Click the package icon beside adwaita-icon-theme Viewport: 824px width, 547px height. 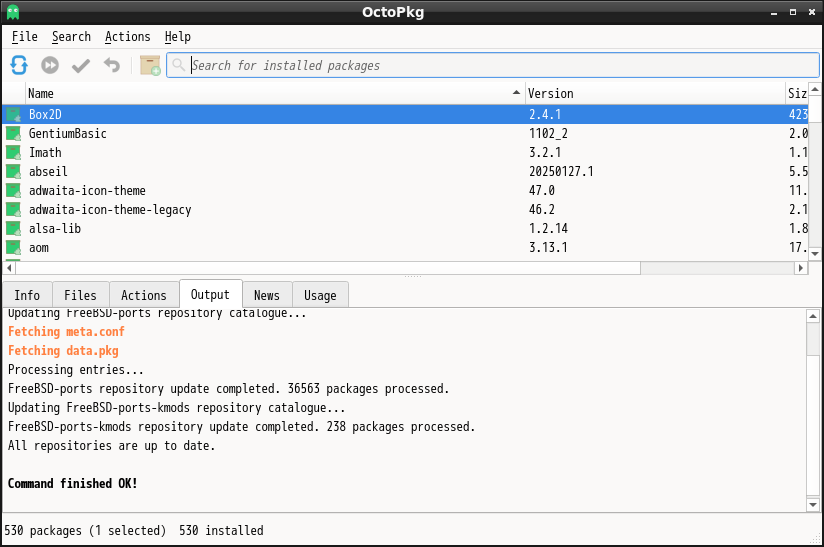[x=13, y=190]
